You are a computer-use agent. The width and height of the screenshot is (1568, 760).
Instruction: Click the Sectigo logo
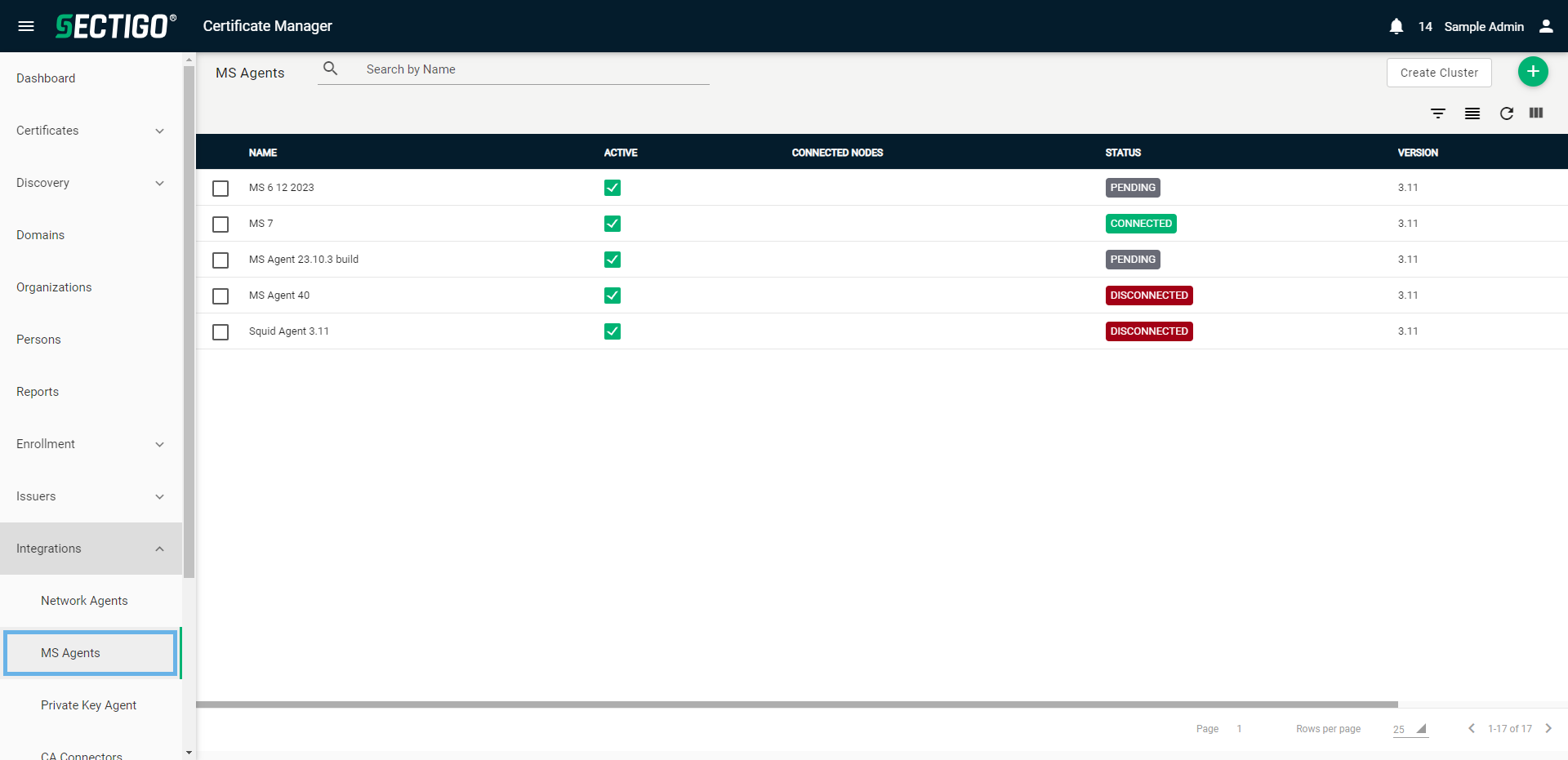pos(115,26)
